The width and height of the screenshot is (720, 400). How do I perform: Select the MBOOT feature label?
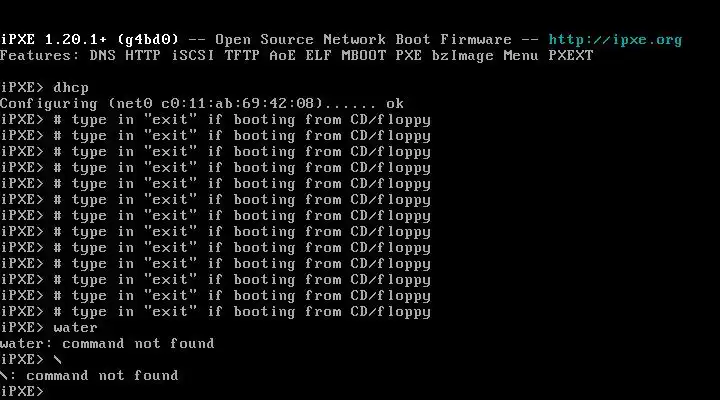[x=363, y=56]
